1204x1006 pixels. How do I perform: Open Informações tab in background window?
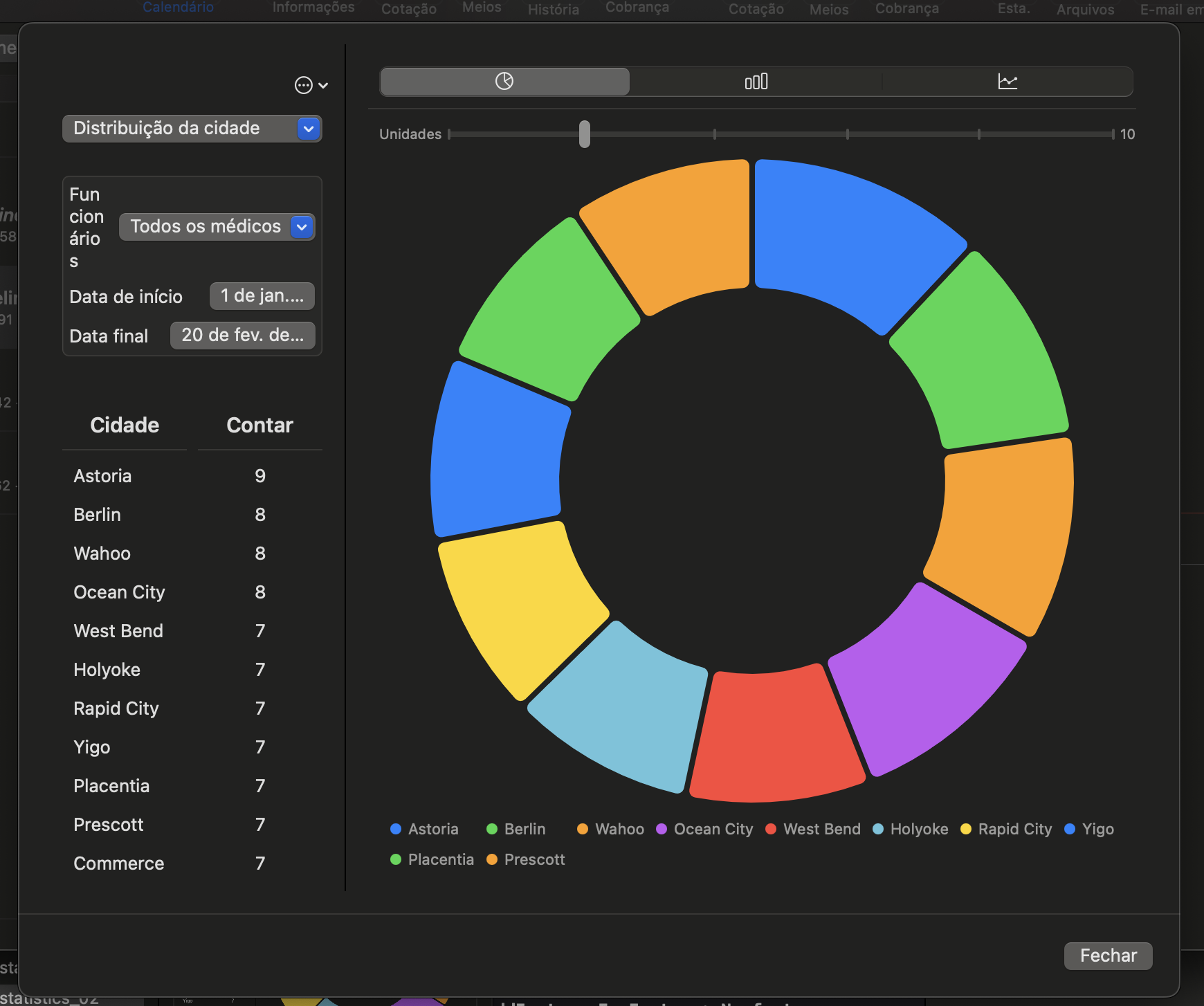tap(313, 7)
